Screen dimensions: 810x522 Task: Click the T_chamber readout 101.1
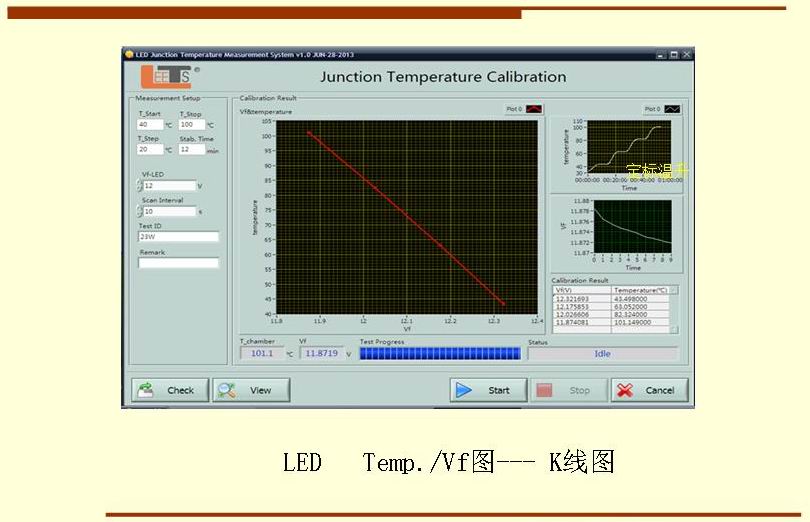tap(262, 354)
